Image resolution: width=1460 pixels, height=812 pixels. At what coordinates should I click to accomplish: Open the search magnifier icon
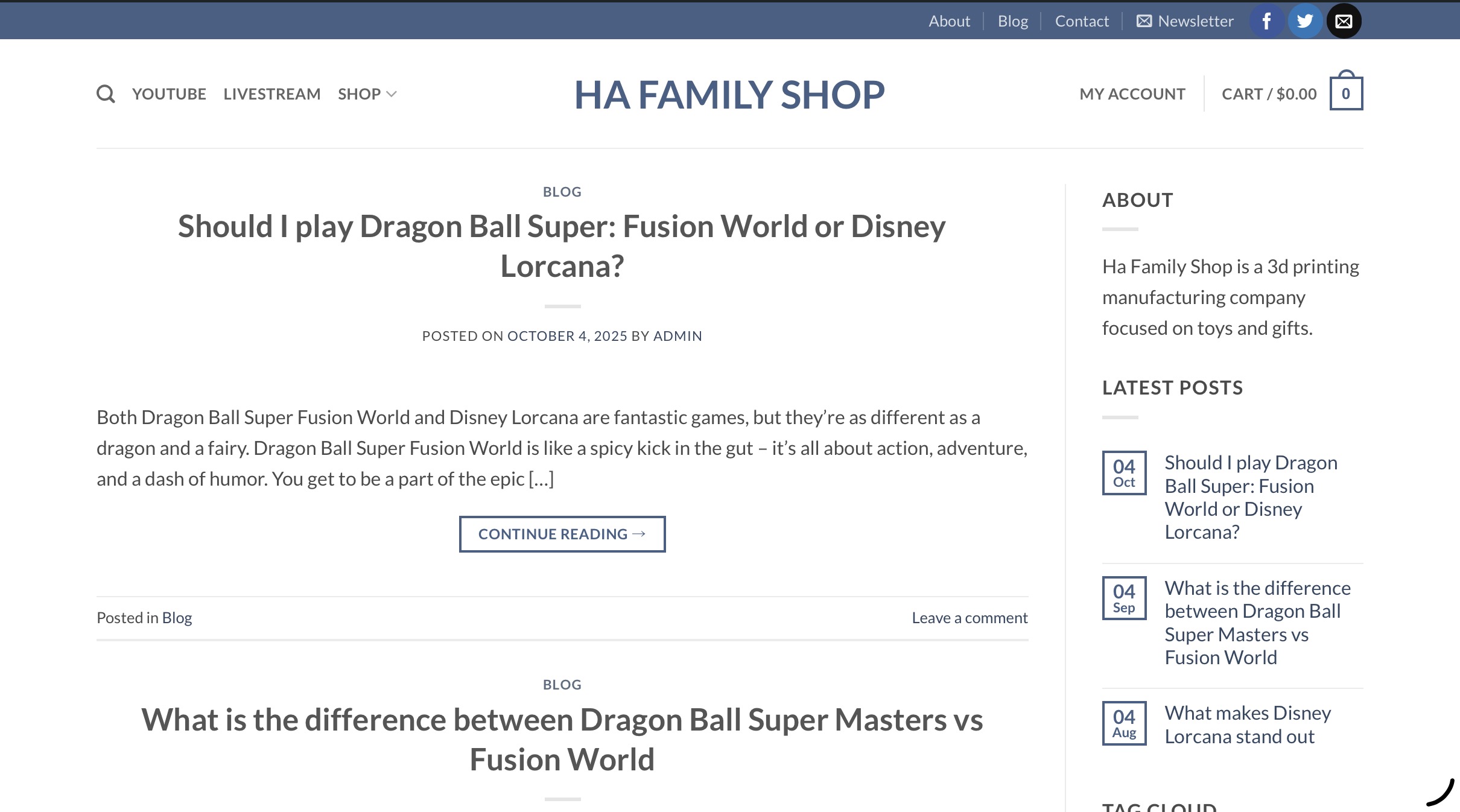(106, 94)
